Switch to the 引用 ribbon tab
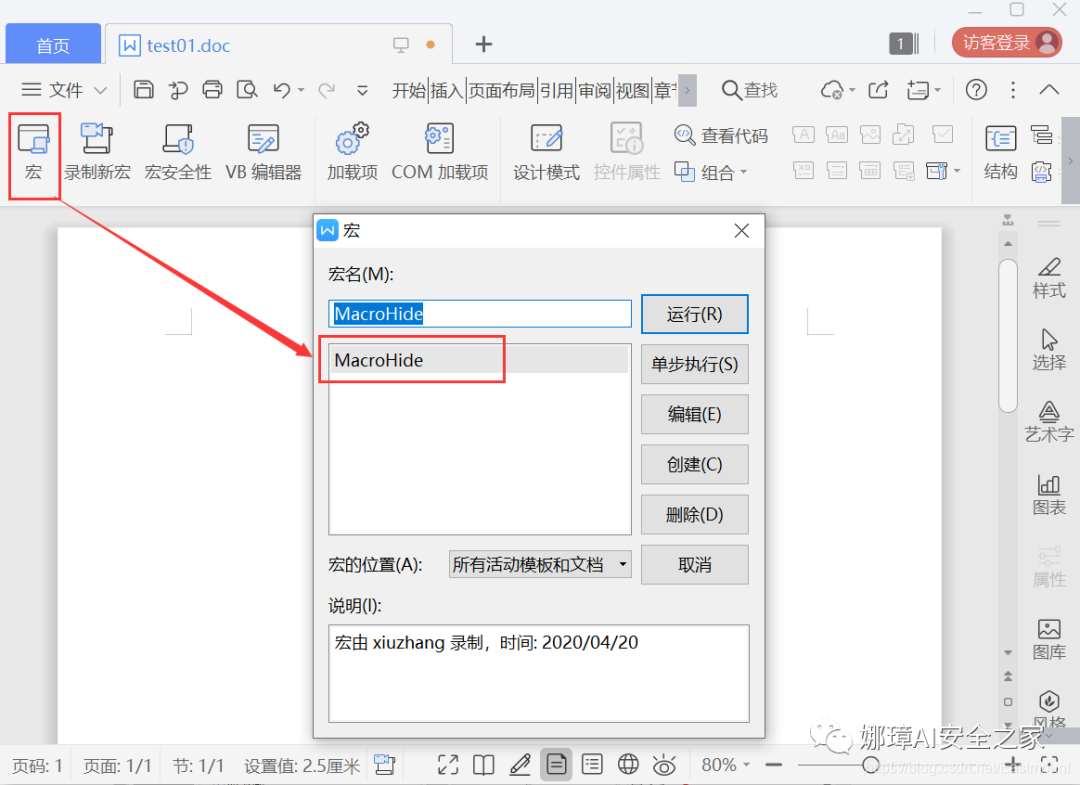 point(557,90)
